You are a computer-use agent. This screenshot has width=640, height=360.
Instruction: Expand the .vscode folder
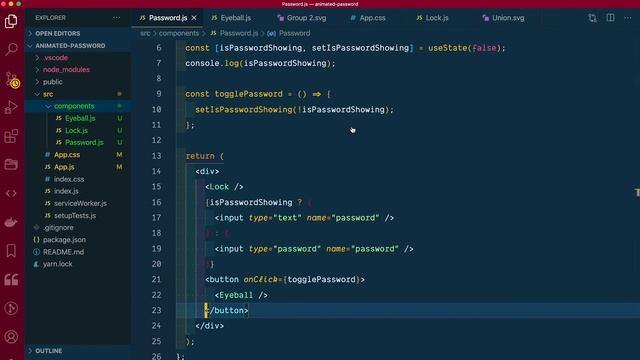click(x=56, y=58)
